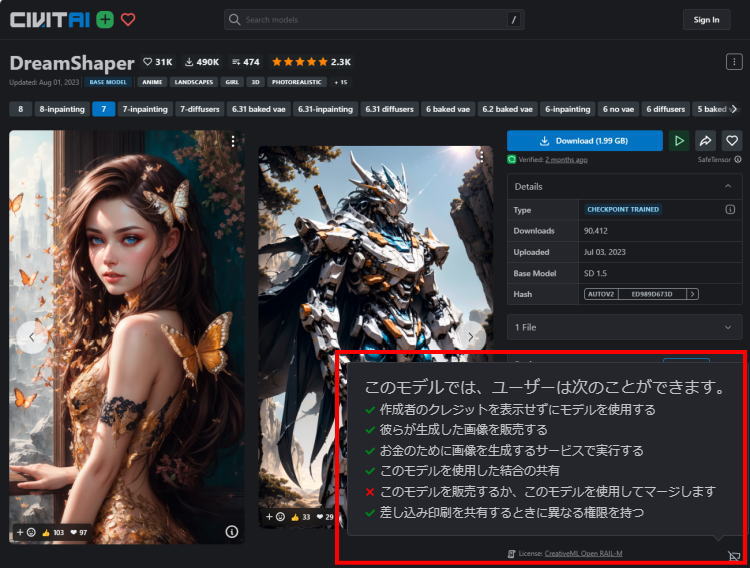Click the 33 thumbs-up reaction
Viewport: 750px width, 568px height.
tap(300, 517)
